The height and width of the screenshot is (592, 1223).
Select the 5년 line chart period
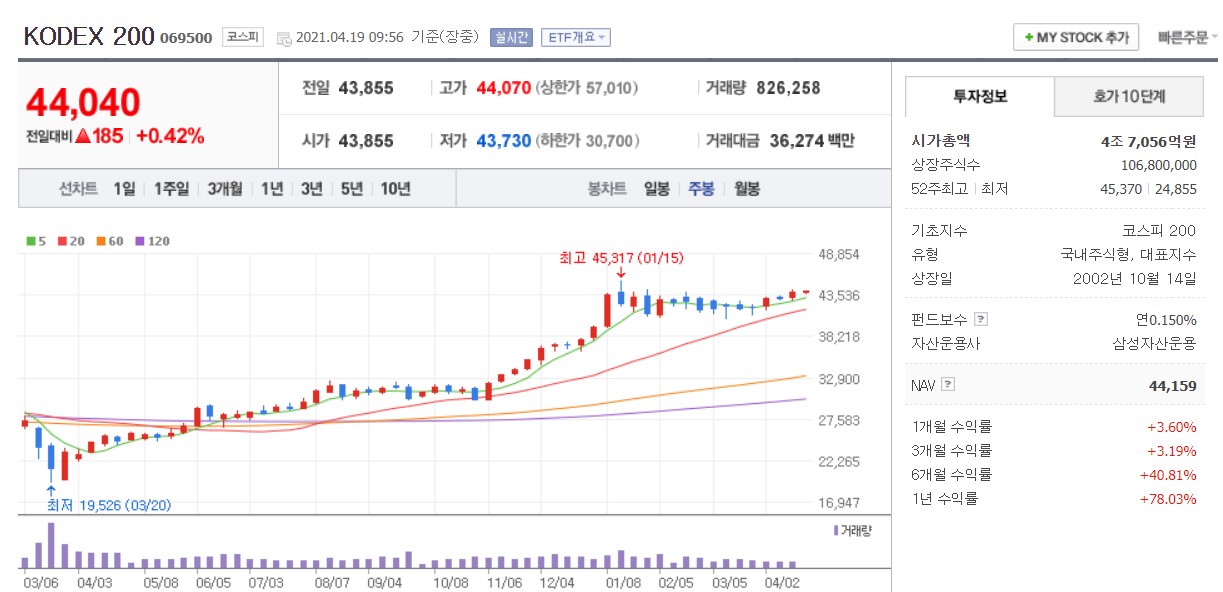351,188
